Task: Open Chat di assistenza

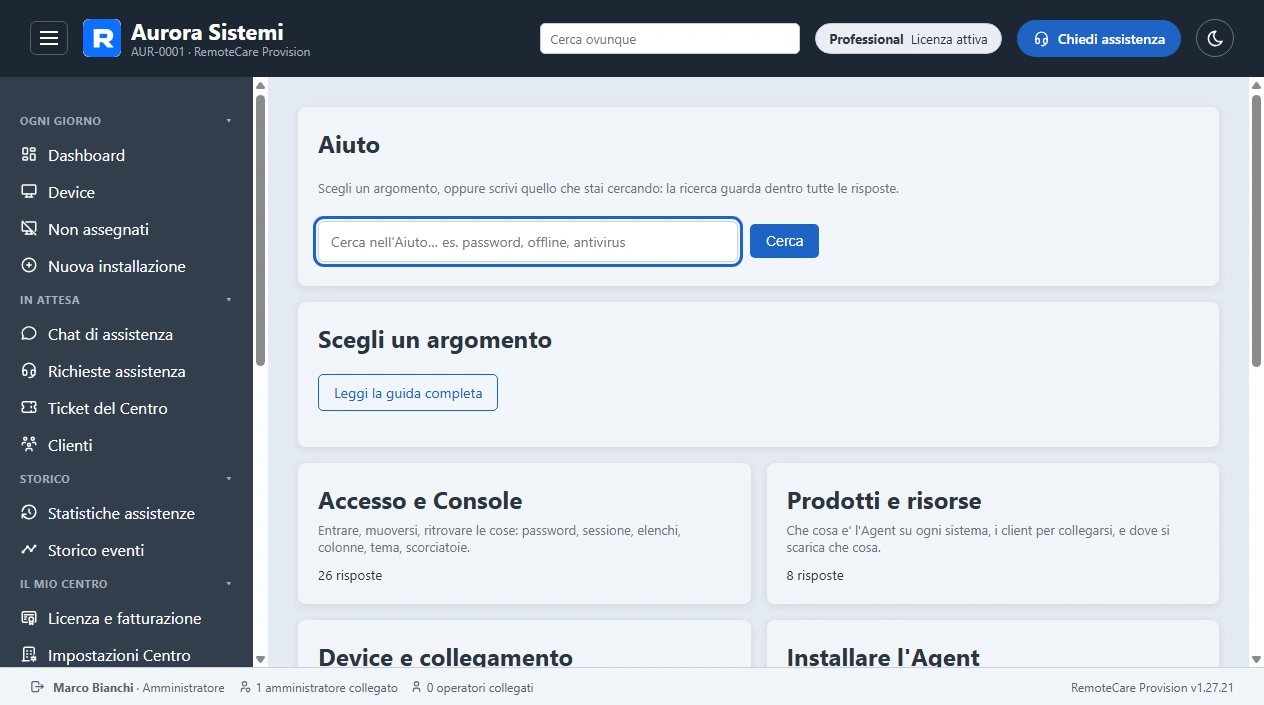Action: click(x=126, y=334)
